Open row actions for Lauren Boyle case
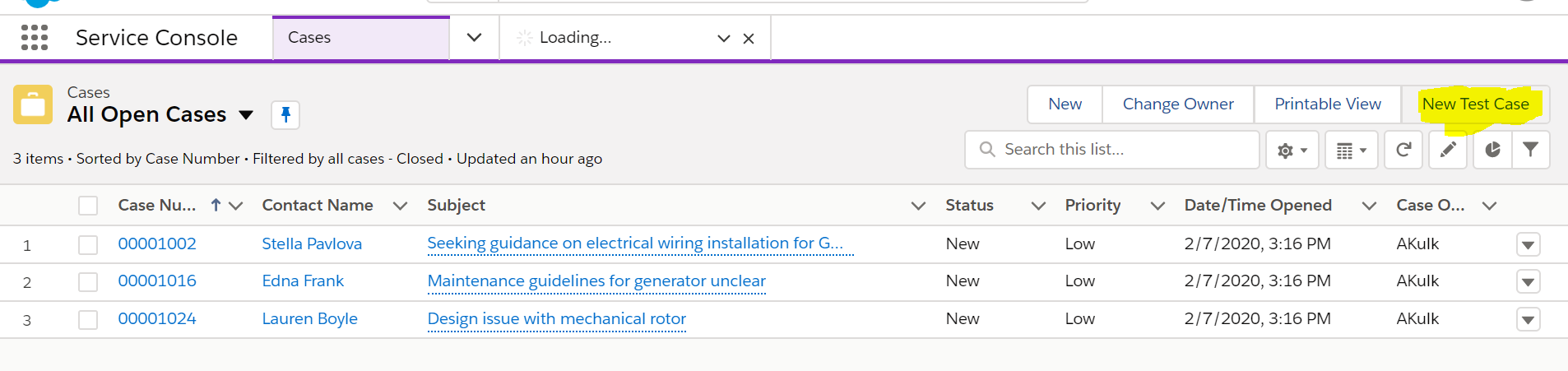This screenshot has height=371, width=1568. tap(1528, 320)
